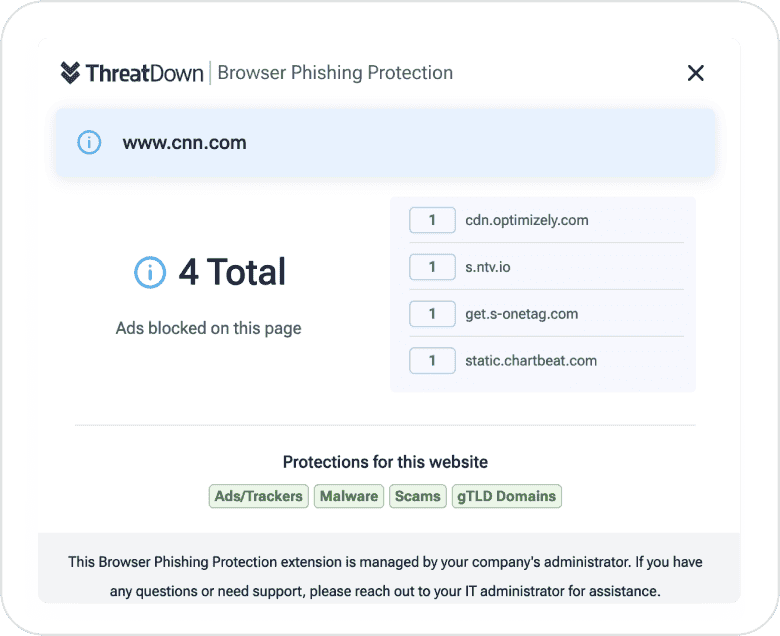Close the Browser Phishing Protection popup

[x=696, y=73]
